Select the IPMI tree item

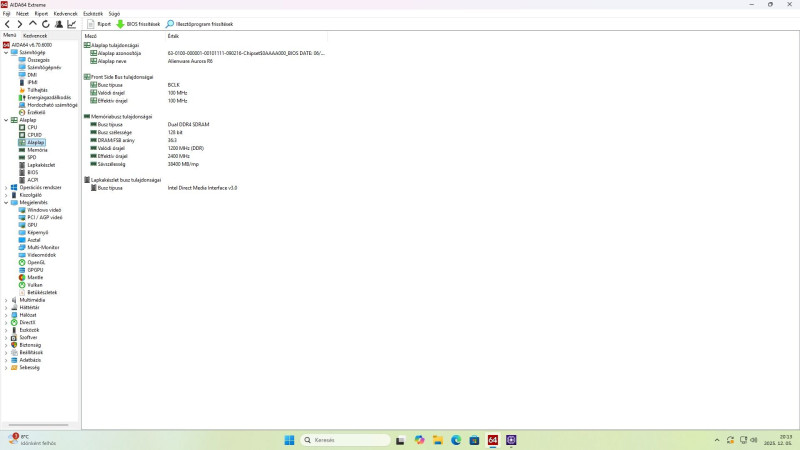coord(32,82)
